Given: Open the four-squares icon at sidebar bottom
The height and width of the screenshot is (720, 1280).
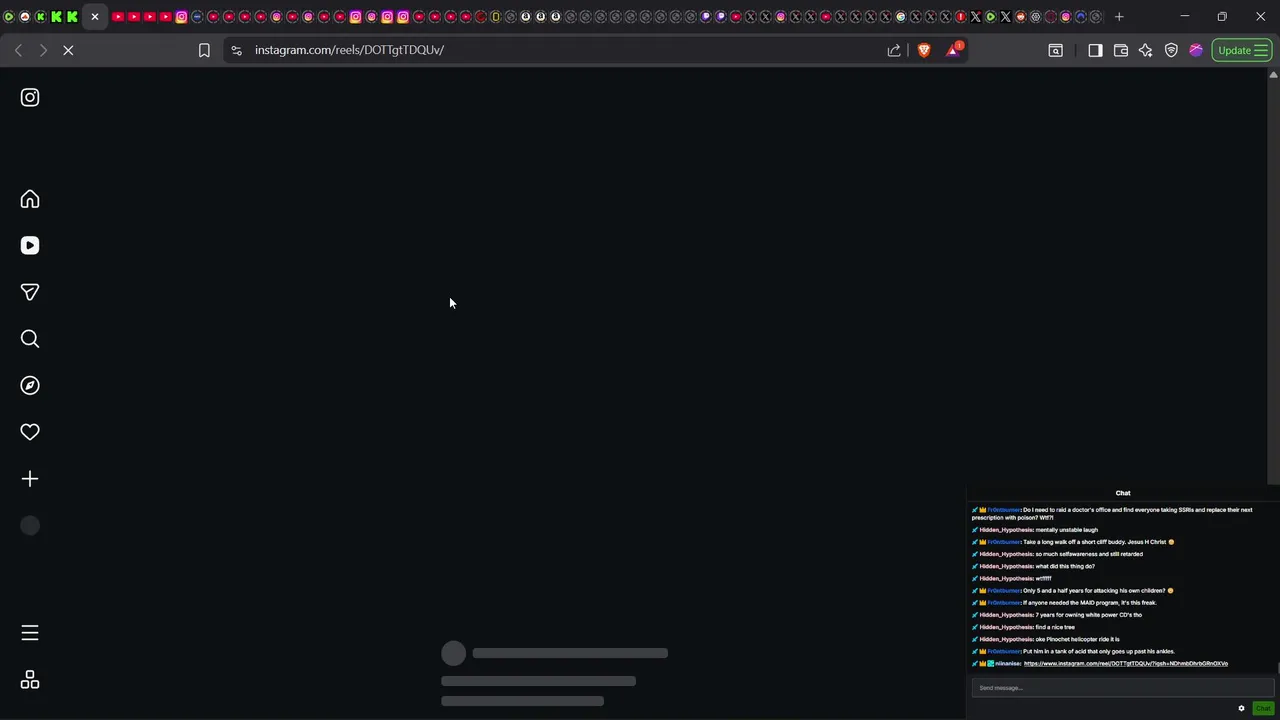Looking at the screenshot, I should tap(30, 680).
